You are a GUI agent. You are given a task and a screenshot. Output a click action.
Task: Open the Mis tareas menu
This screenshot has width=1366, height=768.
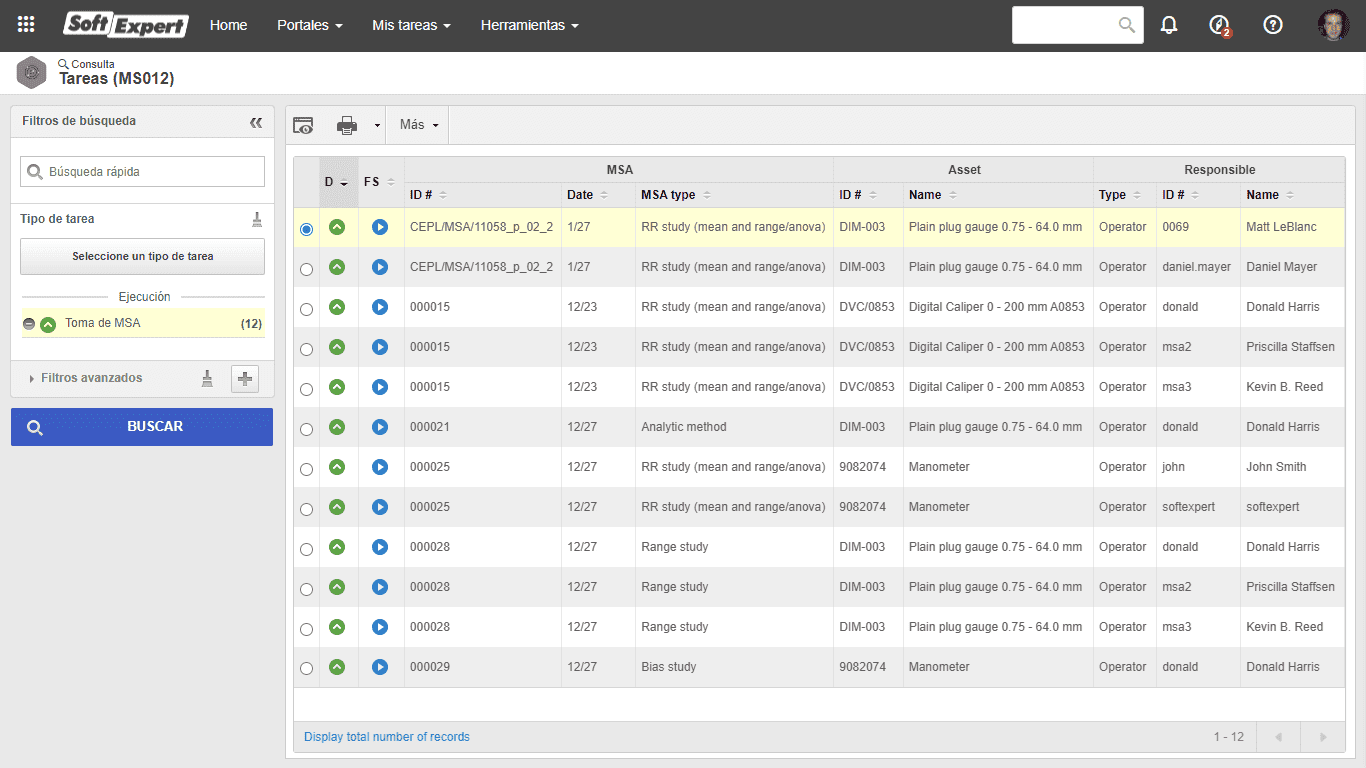tap(411, 25)
